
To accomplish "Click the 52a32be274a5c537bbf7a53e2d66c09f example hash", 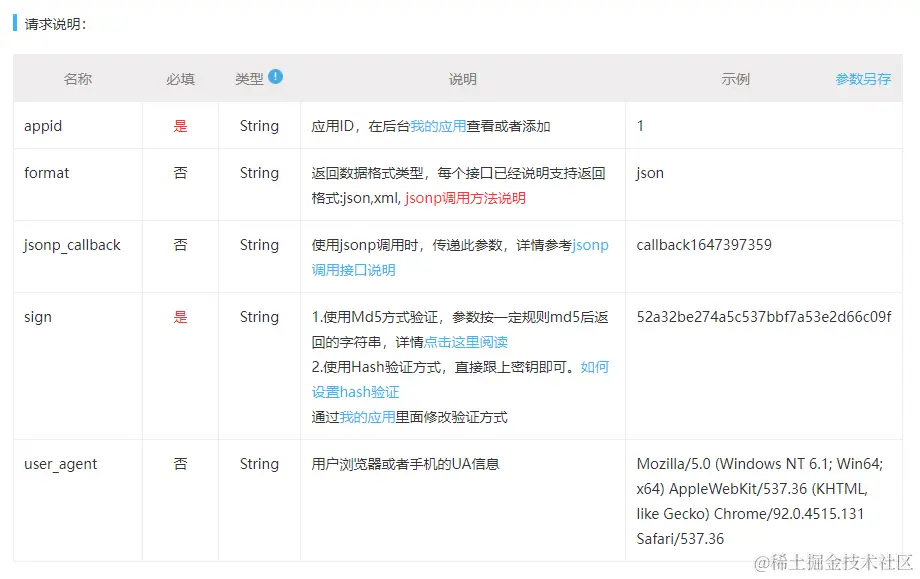I will click(x=764, y=317).
